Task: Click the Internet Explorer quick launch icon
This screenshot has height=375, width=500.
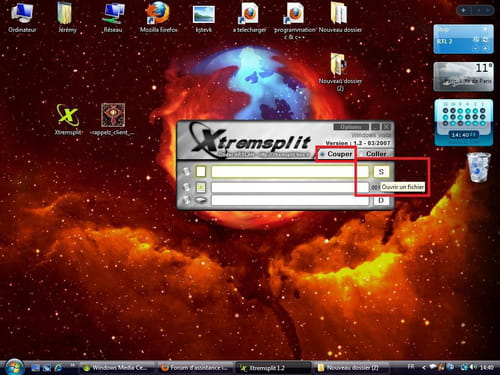Action: click(58, 368)
